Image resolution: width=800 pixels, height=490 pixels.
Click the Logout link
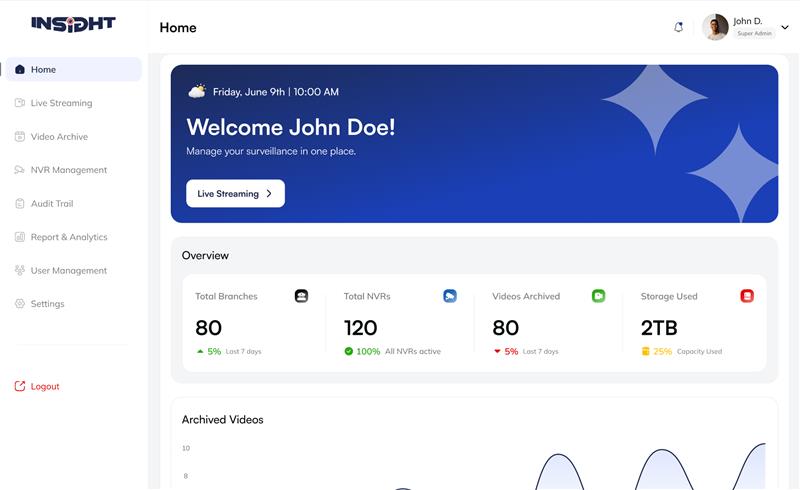(45, 387)
